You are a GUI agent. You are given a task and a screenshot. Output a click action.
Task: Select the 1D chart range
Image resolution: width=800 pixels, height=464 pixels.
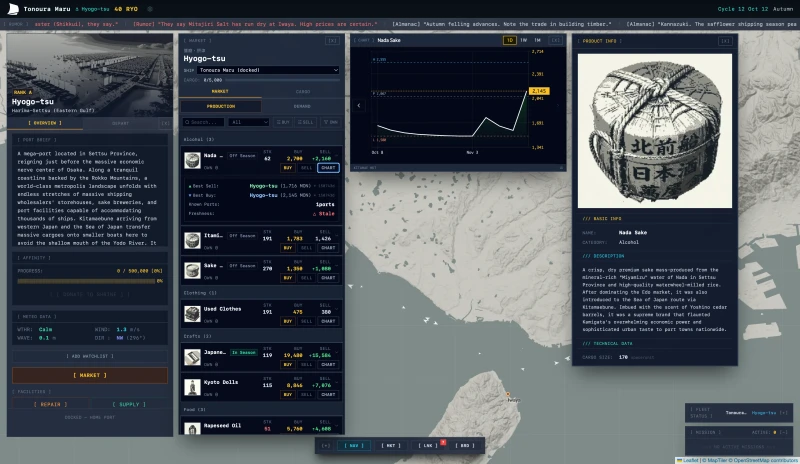[x=509, y=40]
